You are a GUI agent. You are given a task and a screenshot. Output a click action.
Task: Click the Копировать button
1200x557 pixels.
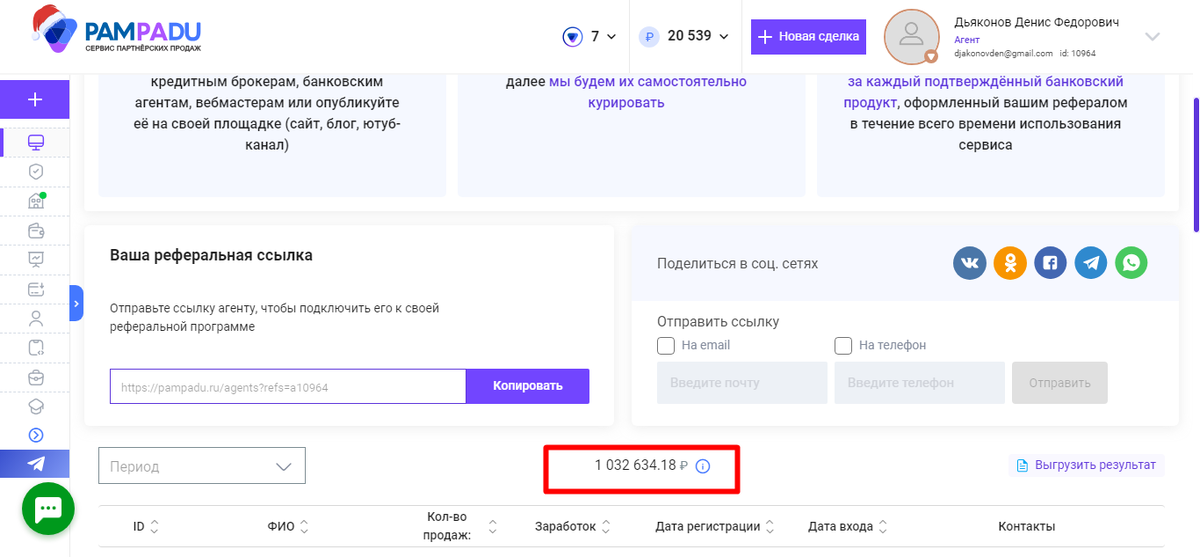click(527, 386)
